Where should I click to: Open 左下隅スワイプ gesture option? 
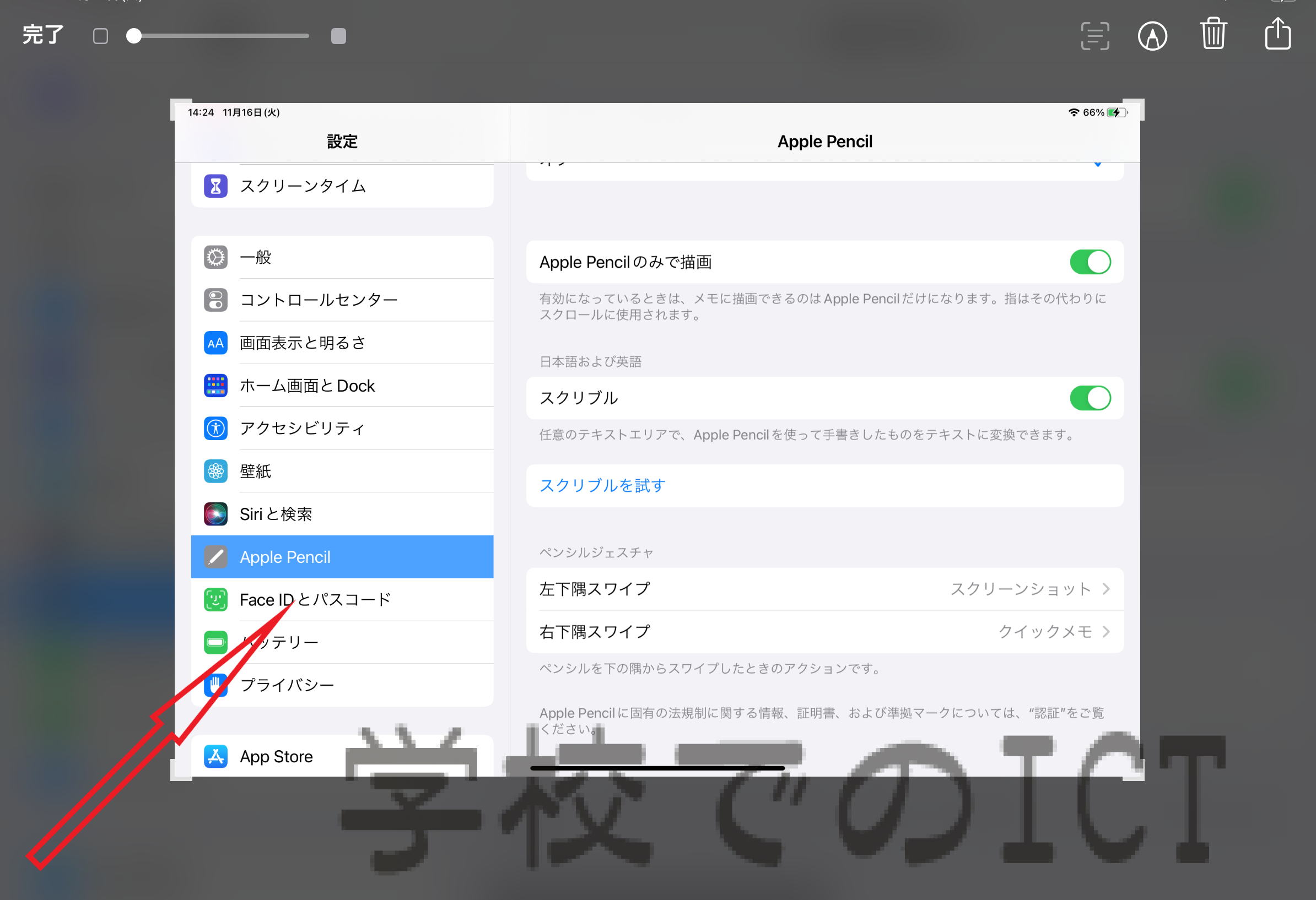[825, 589]
